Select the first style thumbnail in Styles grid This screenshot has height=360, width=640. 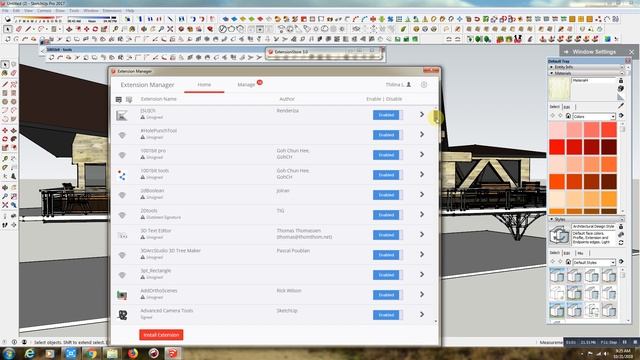pyautogui.click(x=557, y=276)
